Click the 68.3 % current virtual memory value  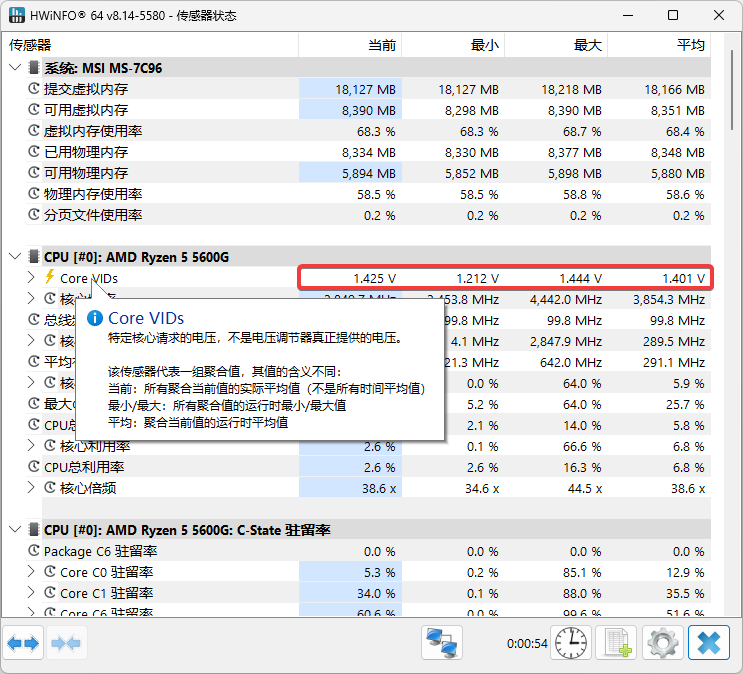(x=376, y=131)
